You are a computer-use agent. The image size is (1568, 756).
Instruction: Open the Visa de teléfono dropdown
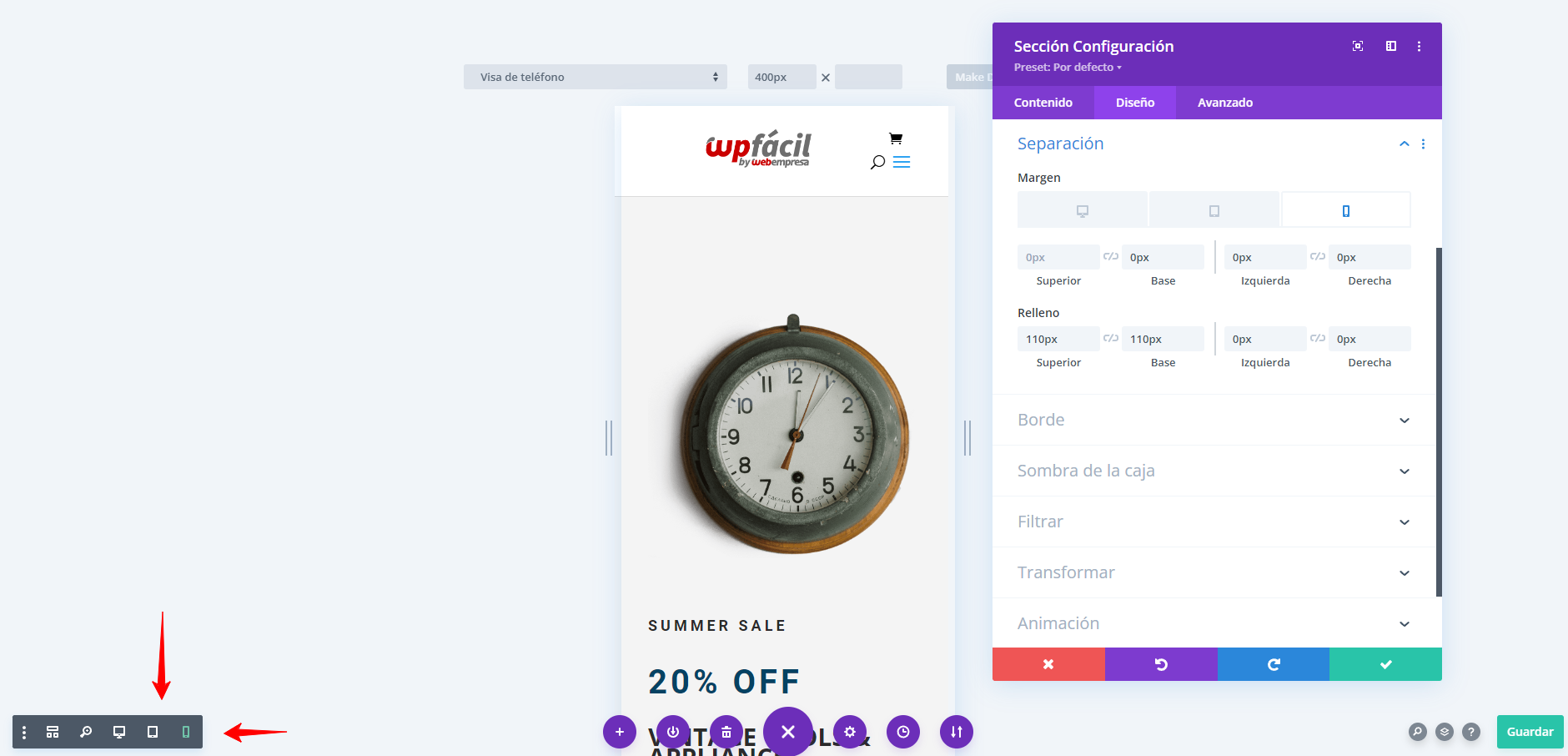pos(596,77)
